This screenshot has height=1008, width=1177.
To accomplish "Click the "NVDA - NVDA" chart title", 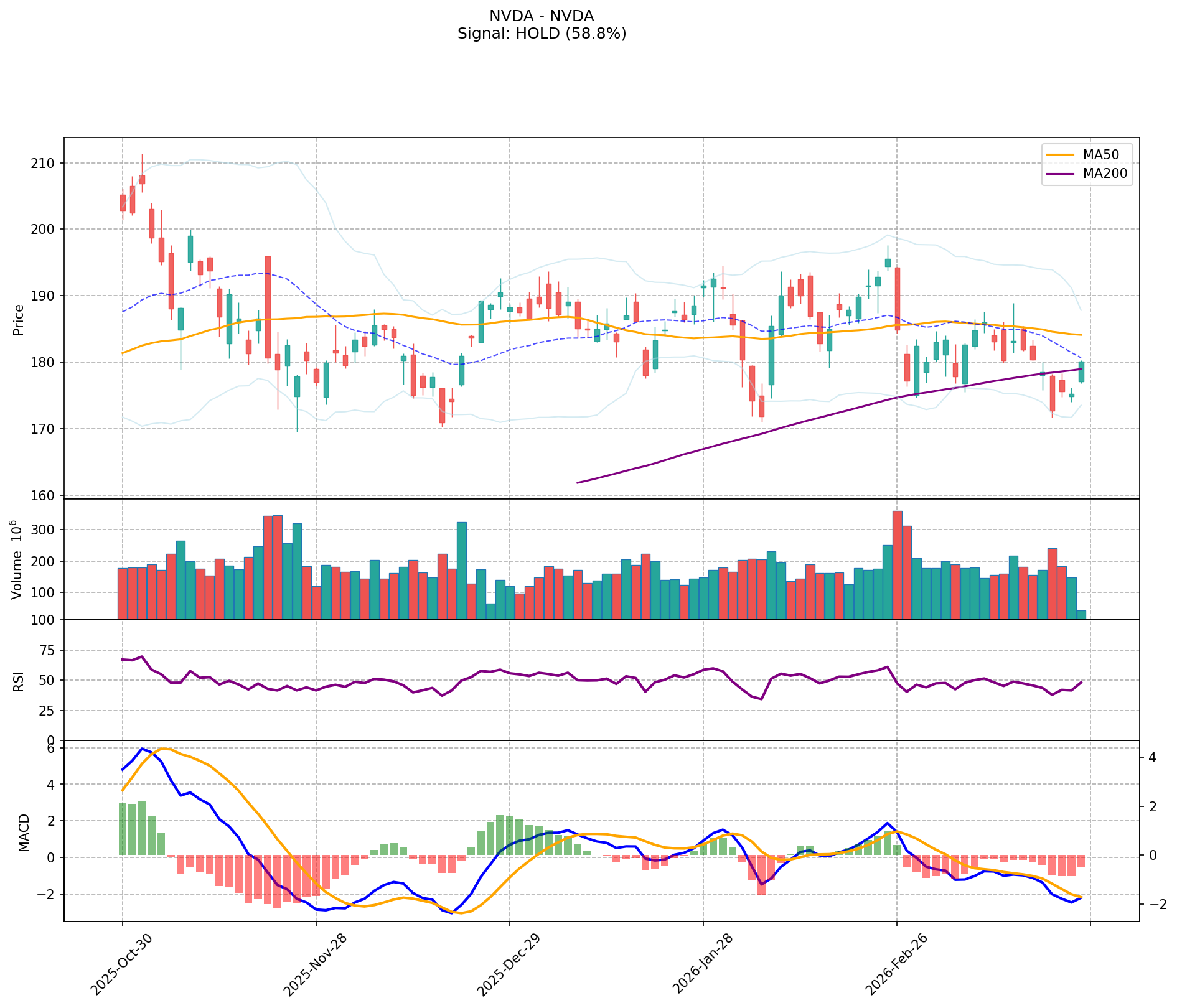I will [x=542, y=16].
